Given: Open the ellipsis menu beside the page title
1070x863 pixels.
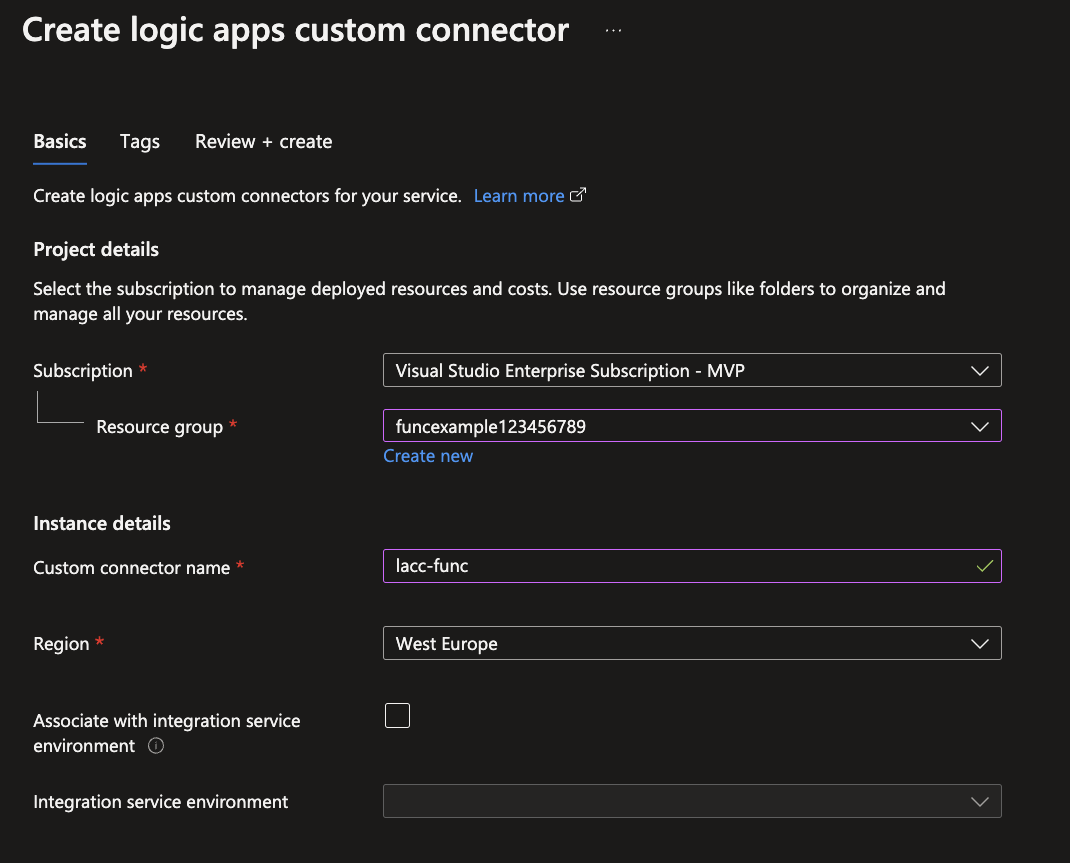Looking at the screenshot, I should 613,31.
